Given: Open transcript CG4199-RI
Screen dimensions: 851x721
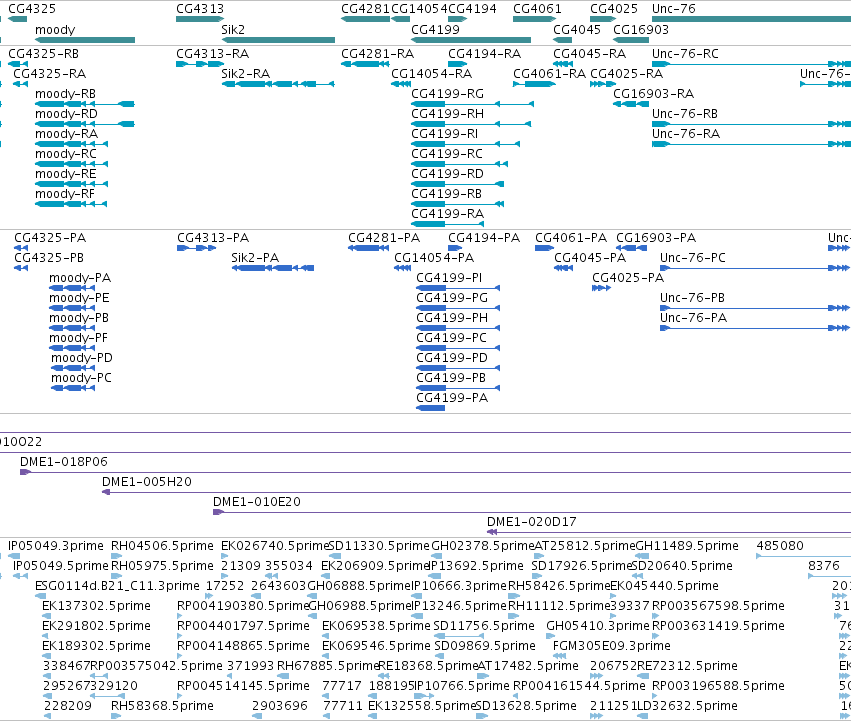Looking at the screenshot, I should (x=466, y=144).
